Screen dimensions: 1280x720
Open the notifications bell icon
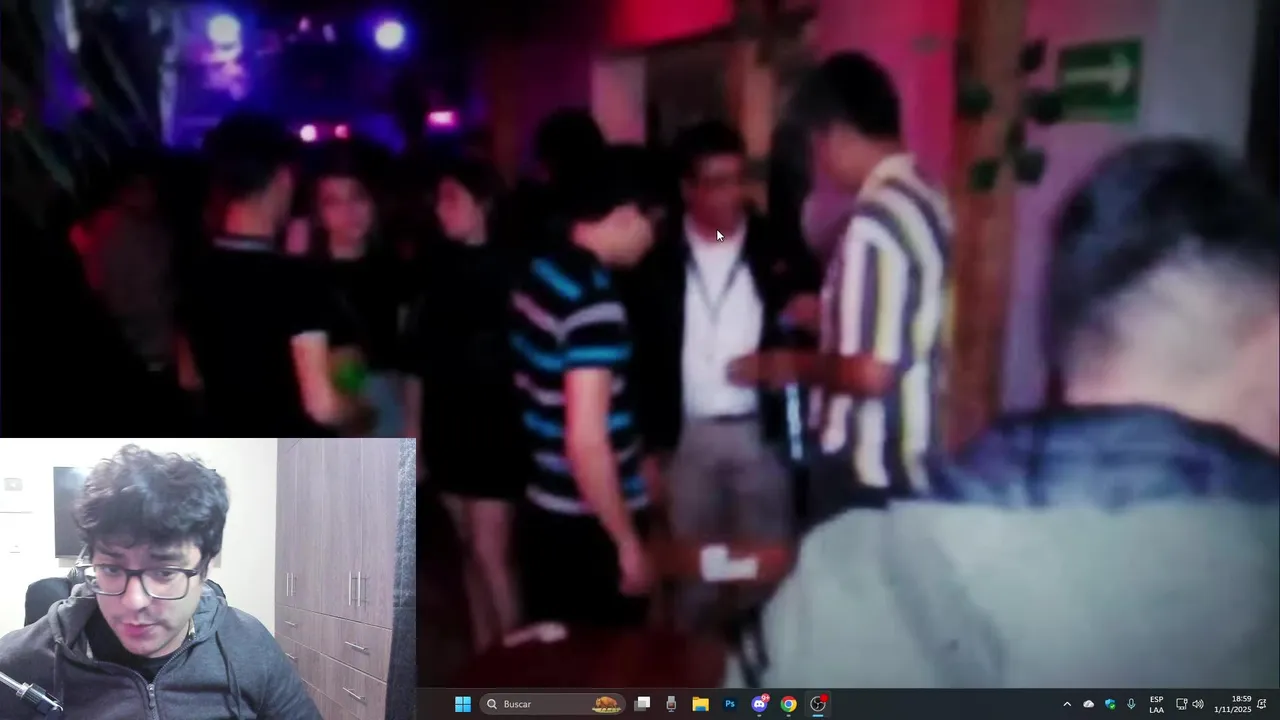coord(1262,704)
